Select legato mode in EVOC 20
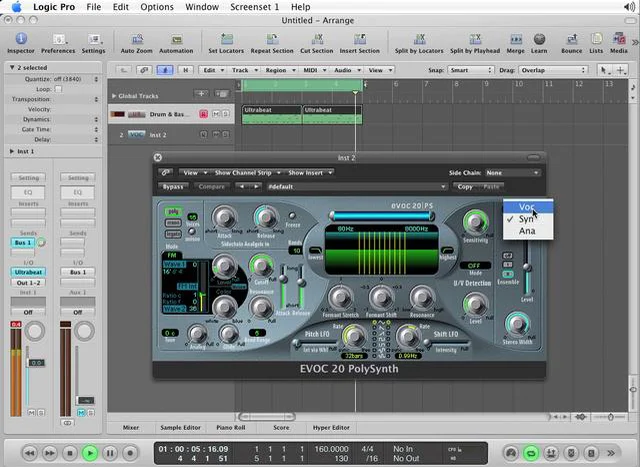Image resolution: width=640 pixels, height=467 pixels. coord(173,234)
